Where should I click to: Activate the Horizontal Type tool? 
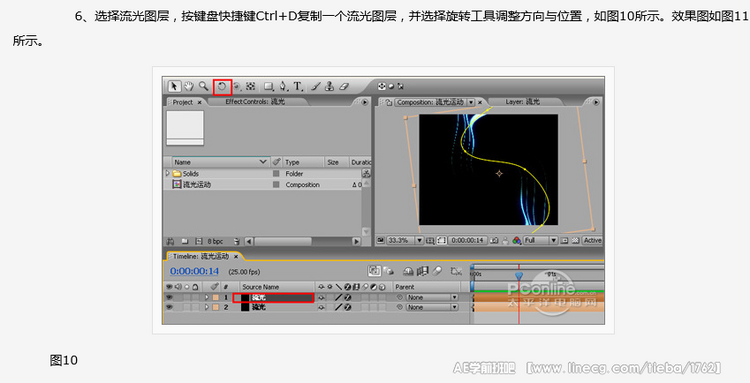(x=298, y=87)
